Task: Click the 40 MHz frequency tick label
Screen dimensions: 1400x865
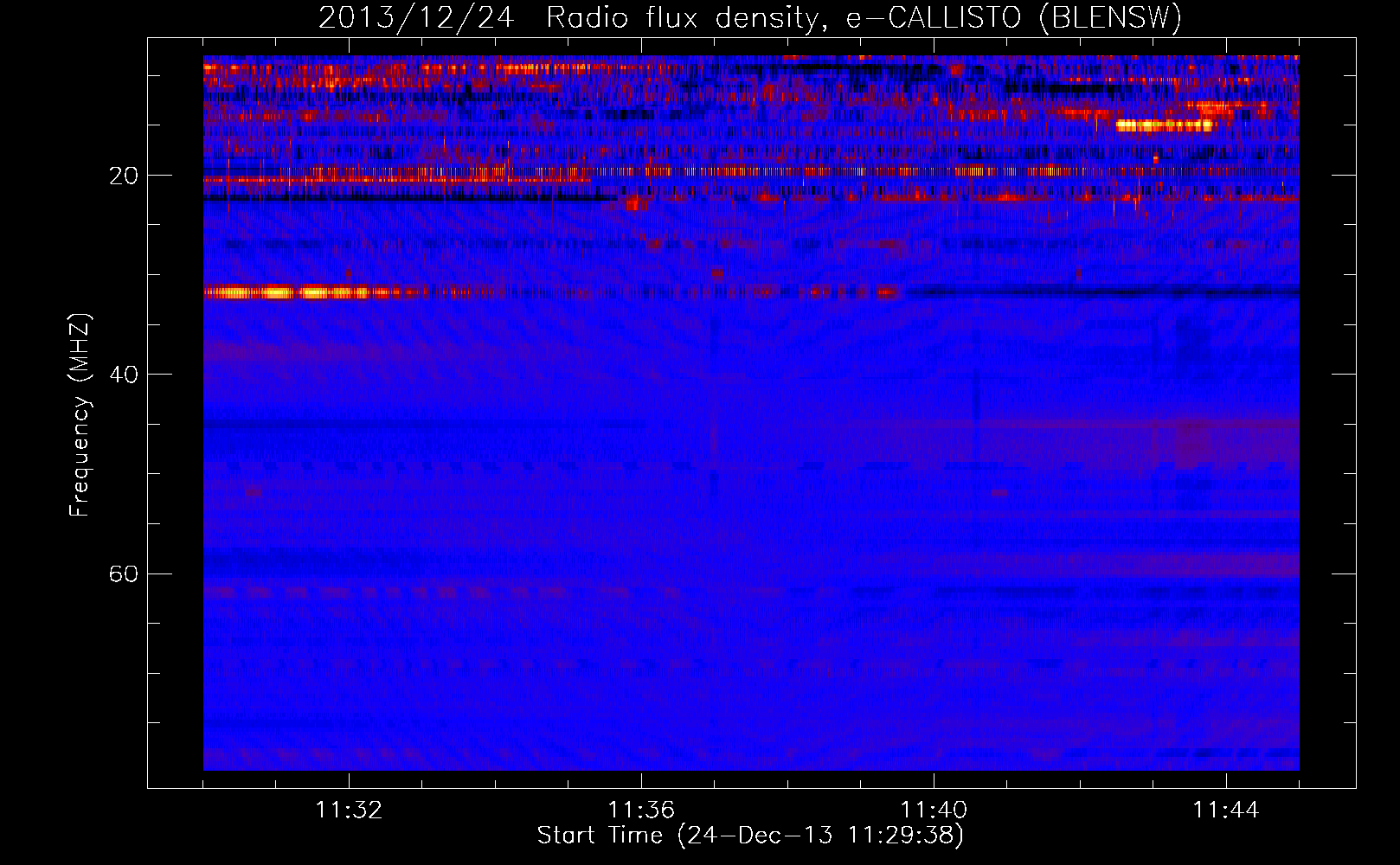Action: 124,375
